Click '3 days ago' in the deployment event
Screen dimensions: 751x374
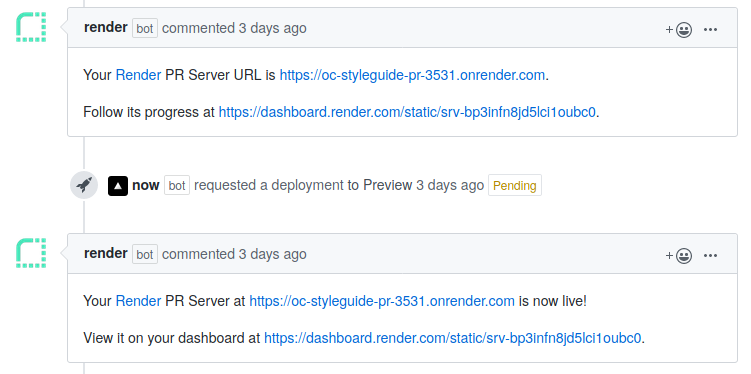[450, 185]
